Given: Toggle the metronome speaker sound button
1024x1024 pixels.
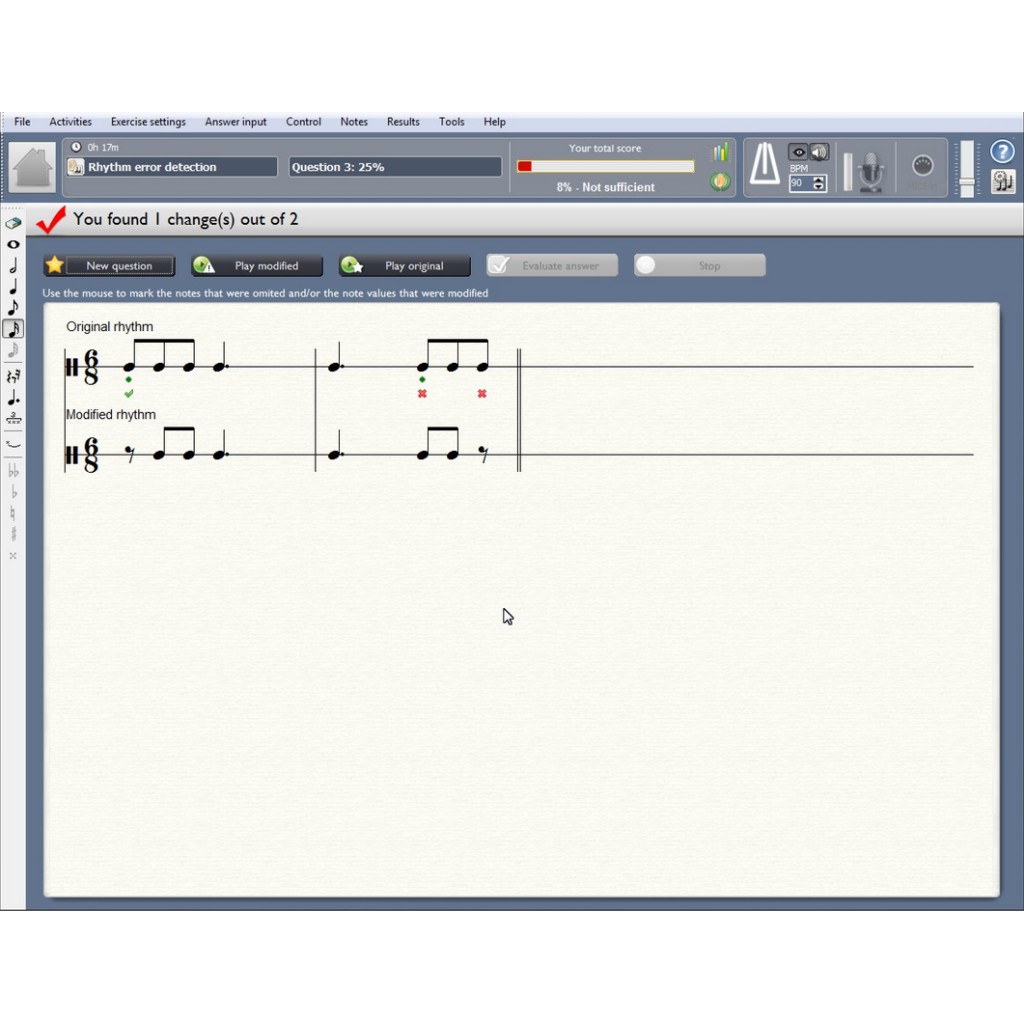Looking at the screenshot, I should (819, 152).
